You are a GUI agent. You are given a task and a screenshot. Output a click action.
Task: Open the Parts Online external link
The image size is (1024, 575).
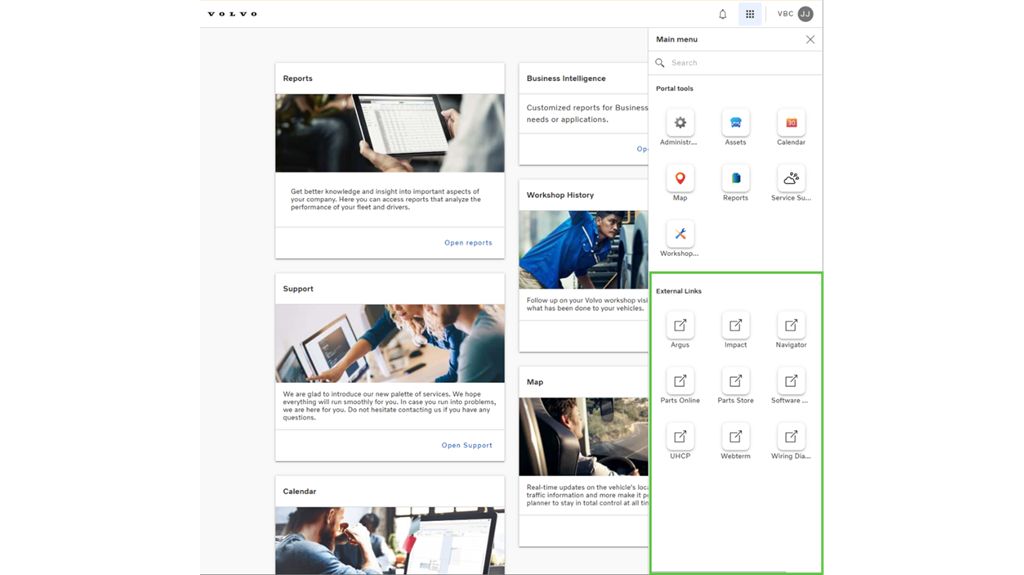680,382
